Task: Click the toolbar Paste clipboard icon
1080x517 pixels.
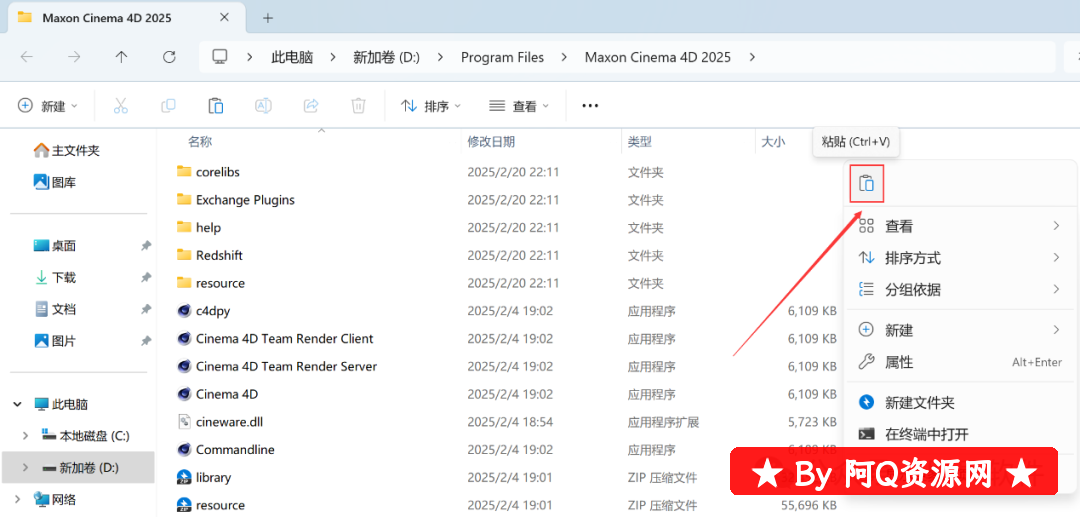Action: (x=216, y=106)
